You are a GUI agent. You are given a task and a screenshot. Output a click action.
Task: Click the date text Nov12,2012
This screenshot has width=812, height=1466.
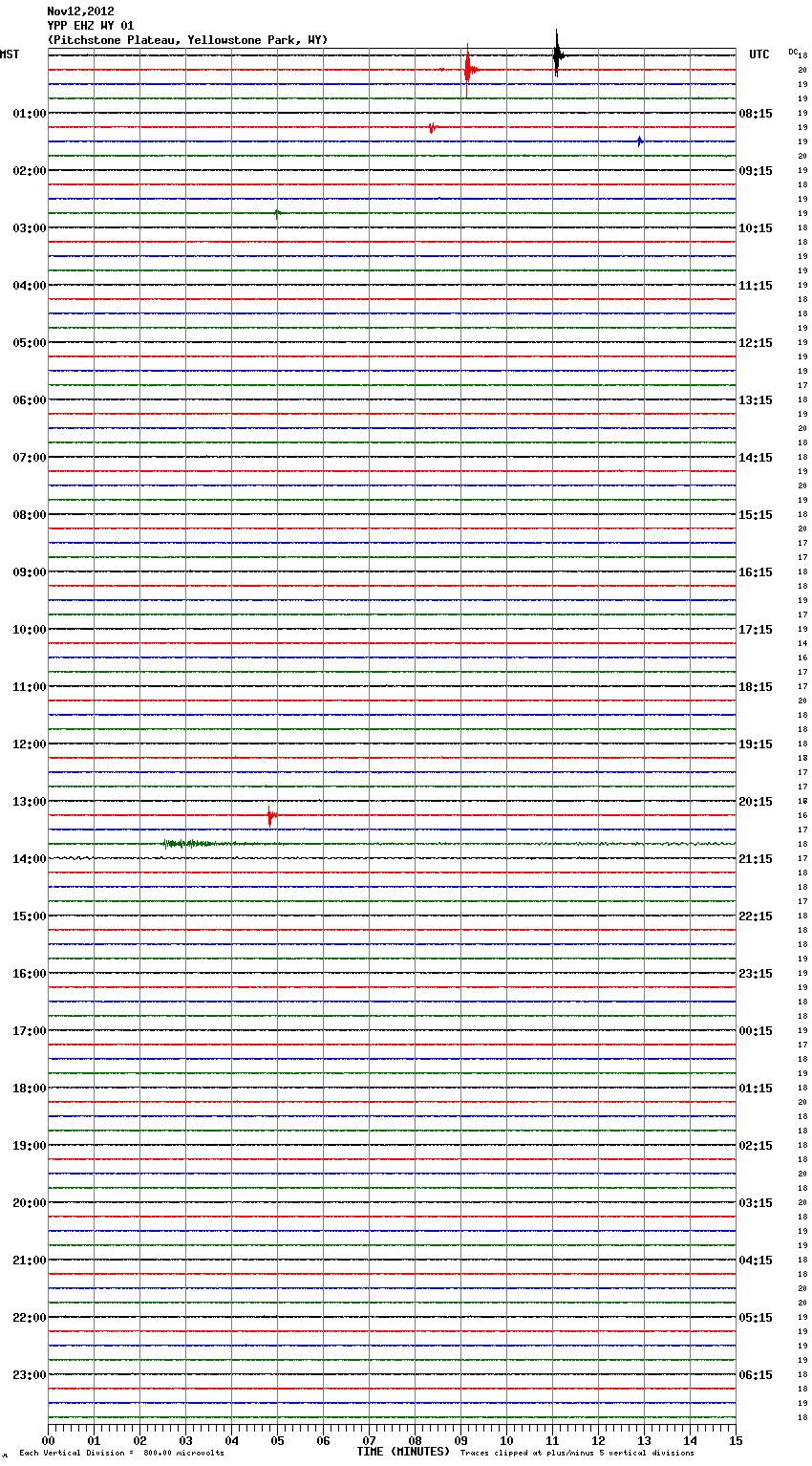tap(80, 11)
